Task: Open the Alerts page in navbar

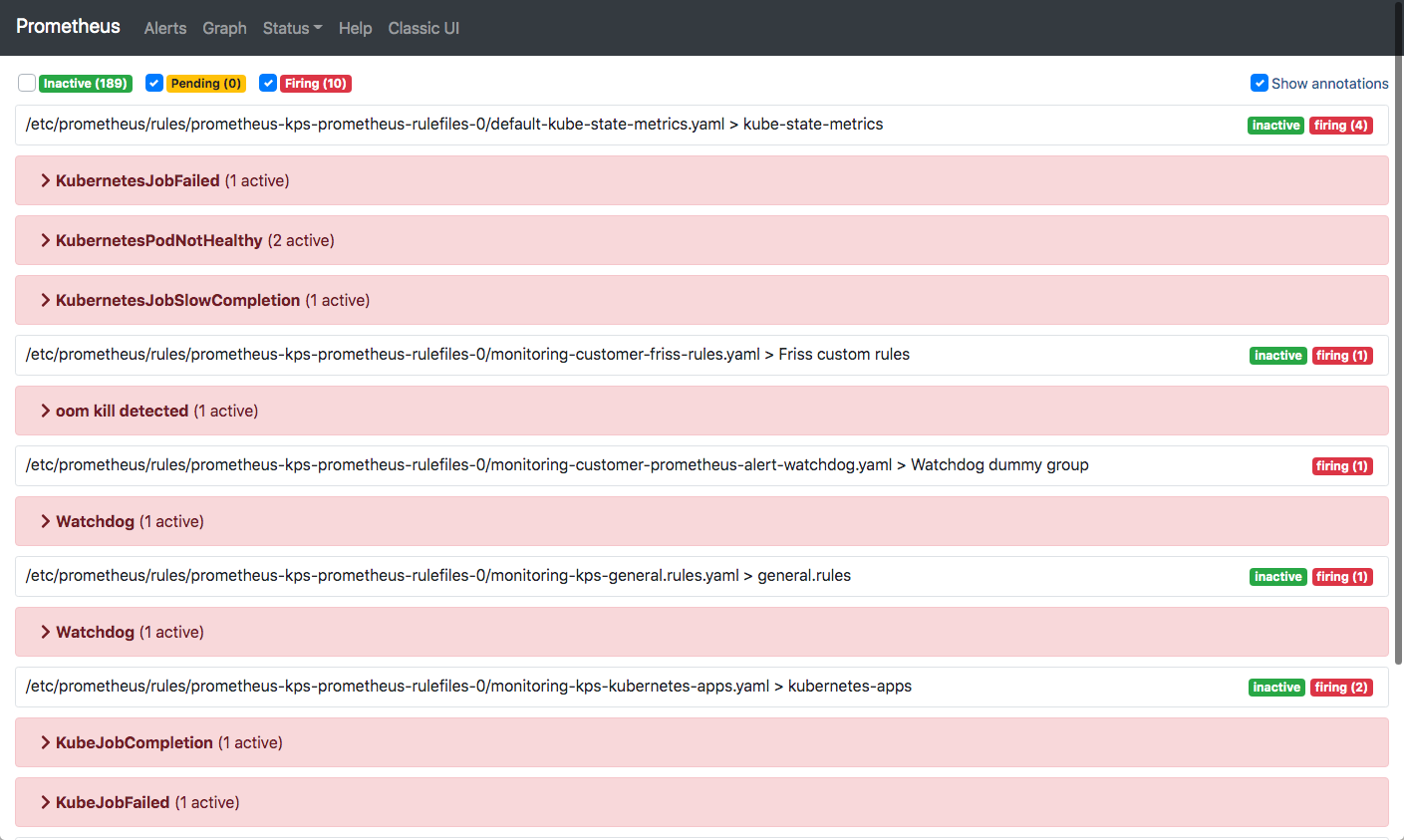Action: tap(165, 28)
